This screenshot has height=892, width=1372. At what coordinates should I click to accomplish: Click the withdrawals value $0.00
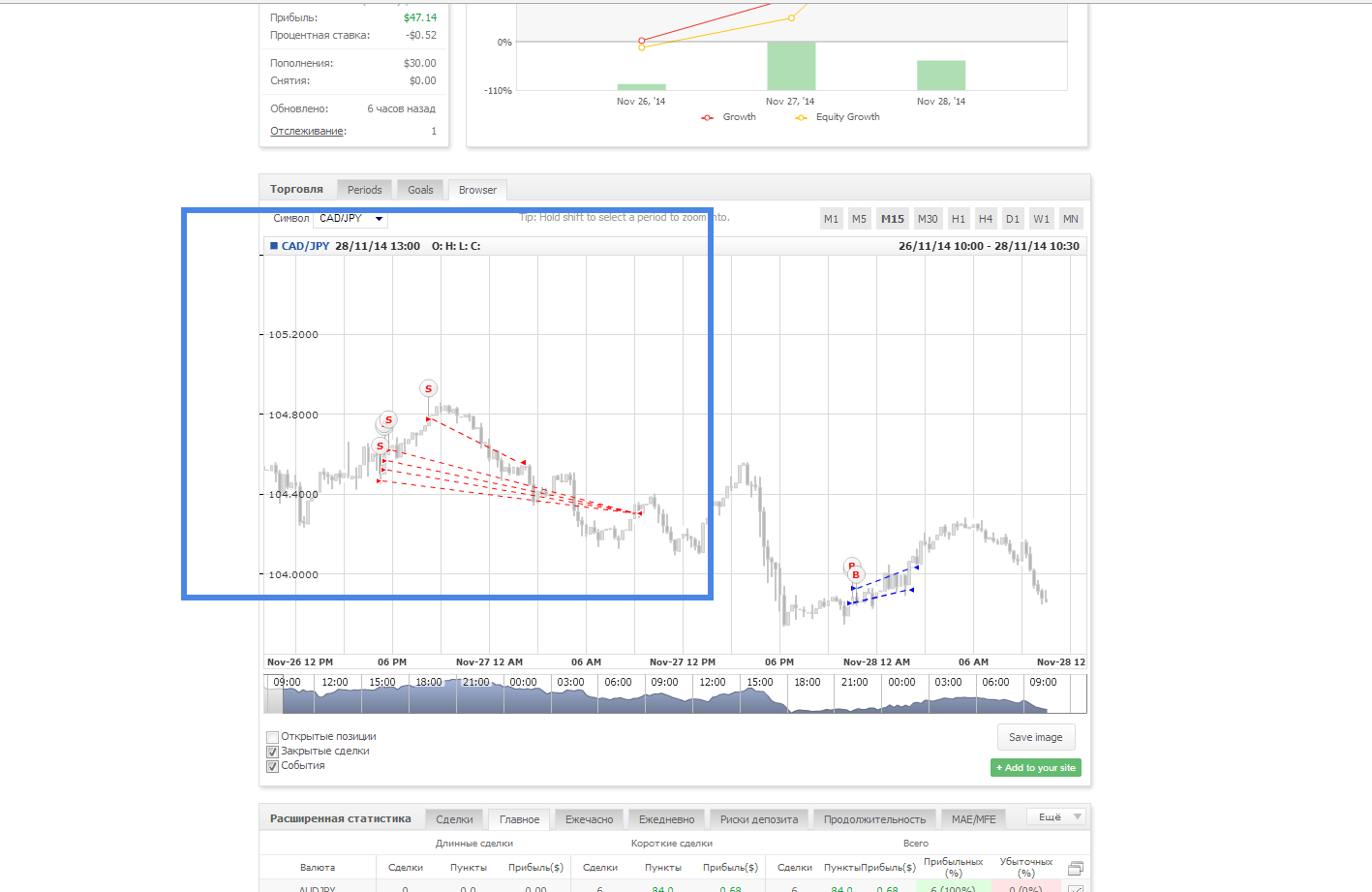tap(423, 80)
